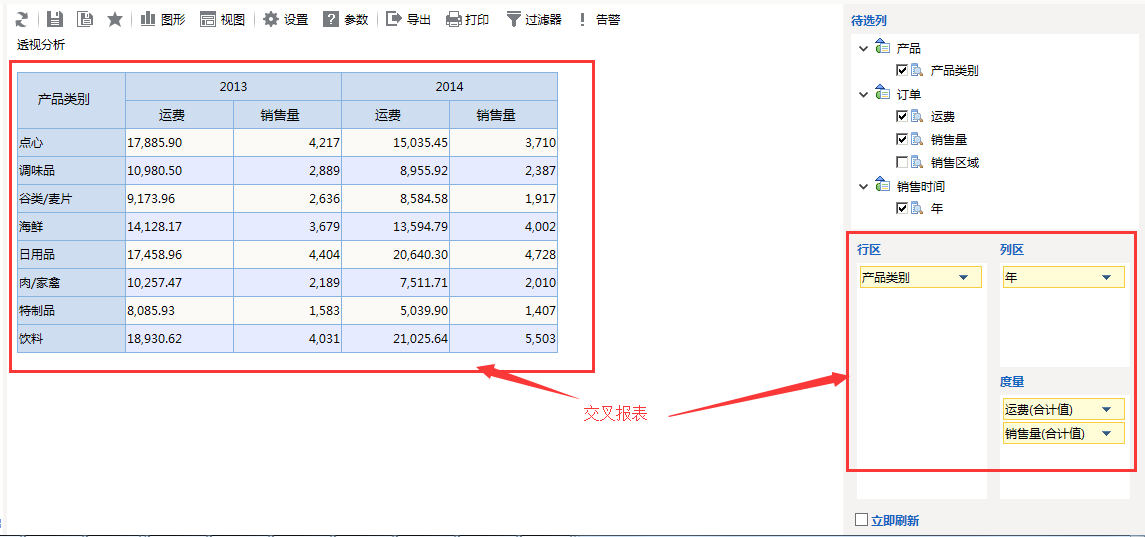Check the 销售区域 checkbox
1145x537 pixels.
click(902, 162)
